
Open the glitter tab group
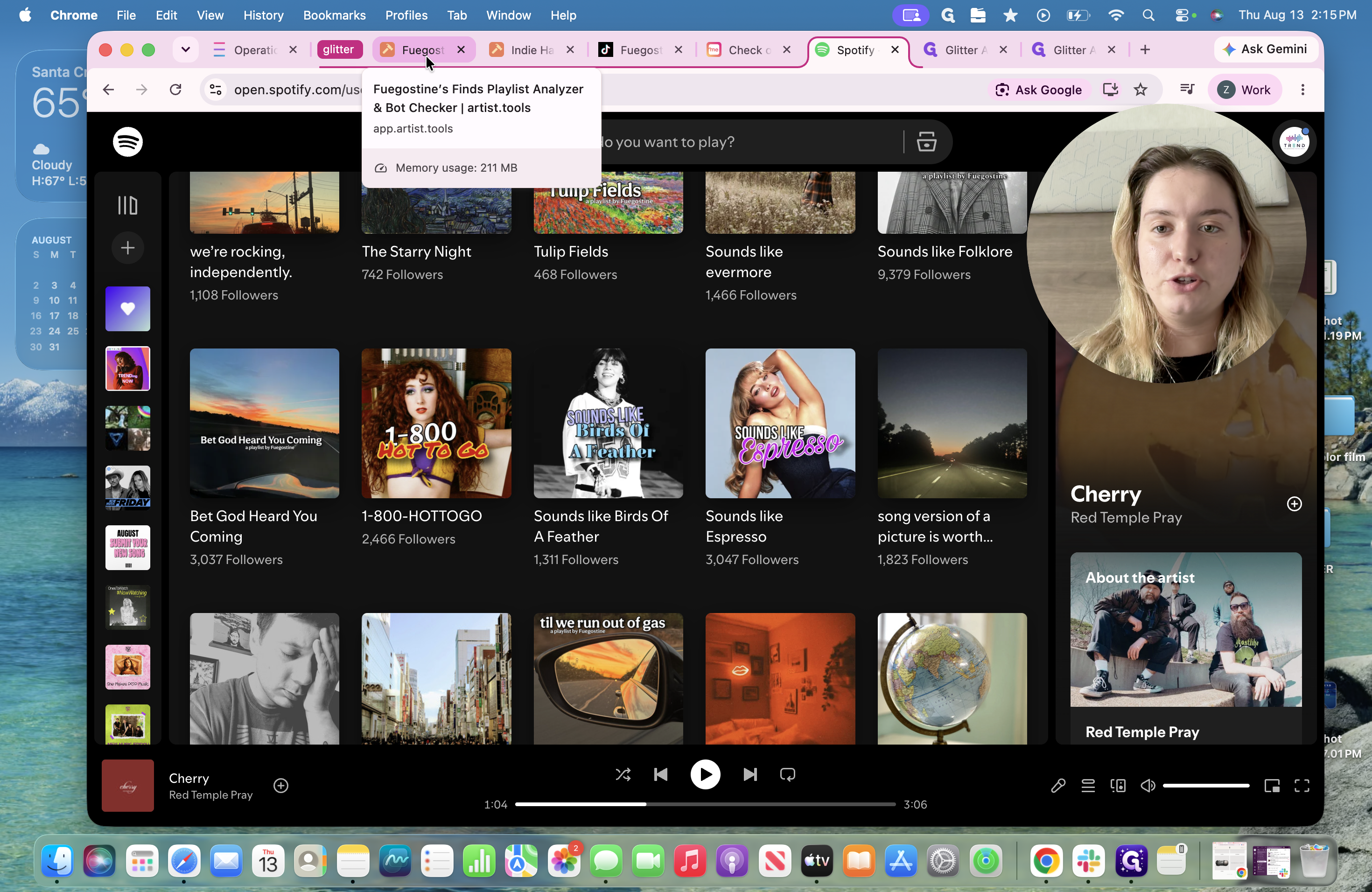(339, 49)
